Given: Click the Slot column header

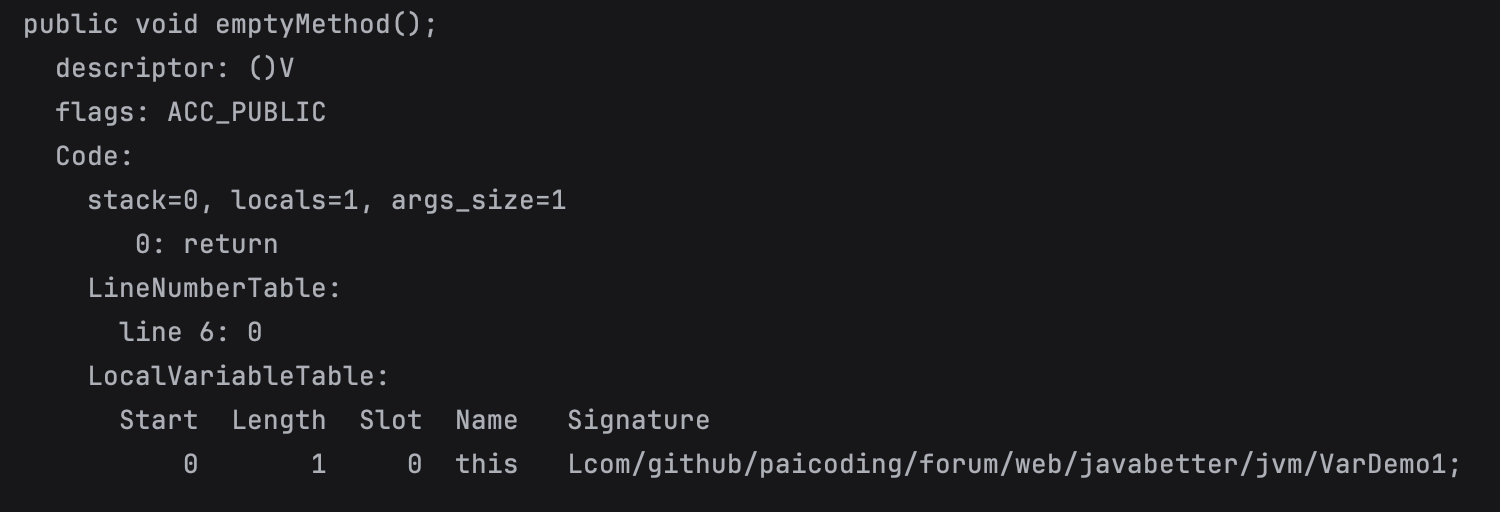Looking at the screenshot, I should (391, 421).
